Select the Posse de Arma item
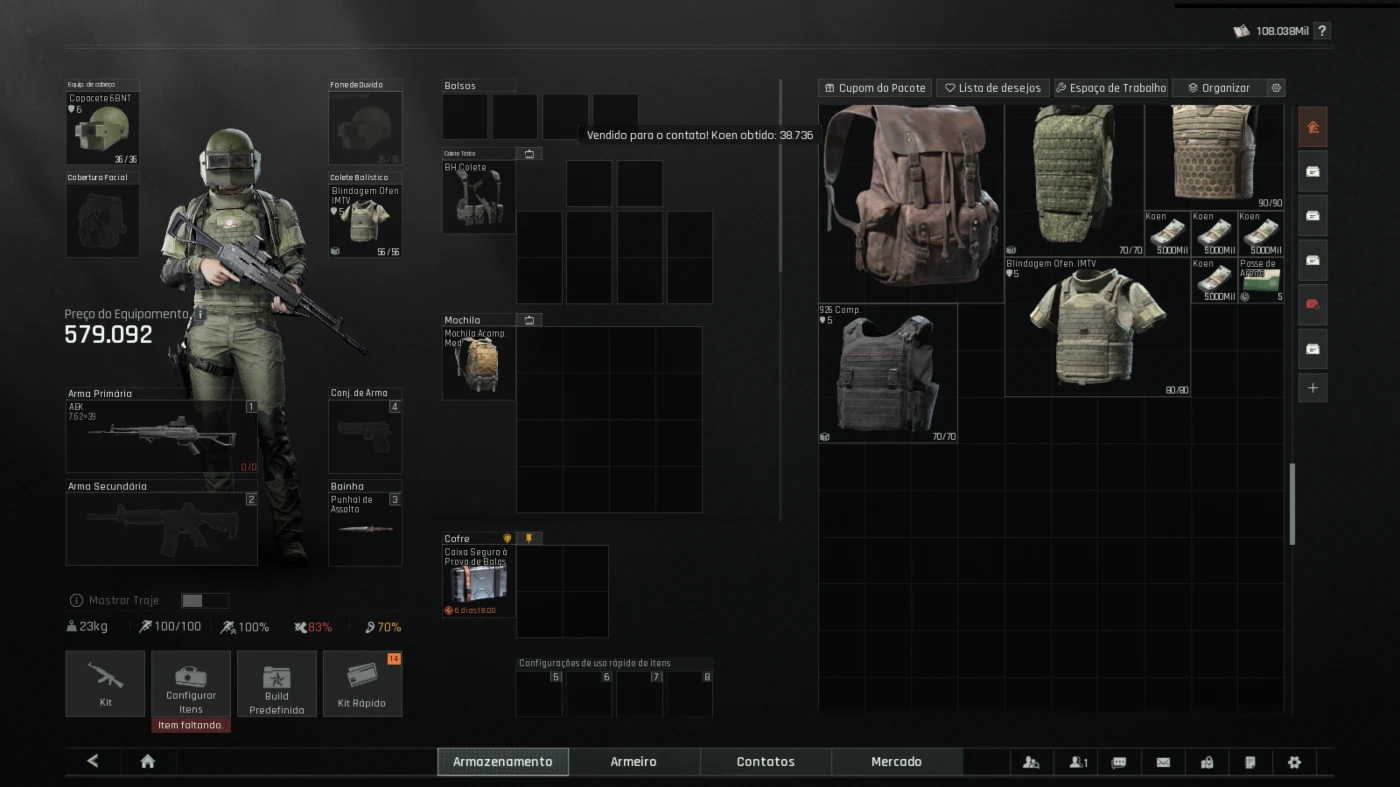 pyautogui.click(x=1261, y=280)
